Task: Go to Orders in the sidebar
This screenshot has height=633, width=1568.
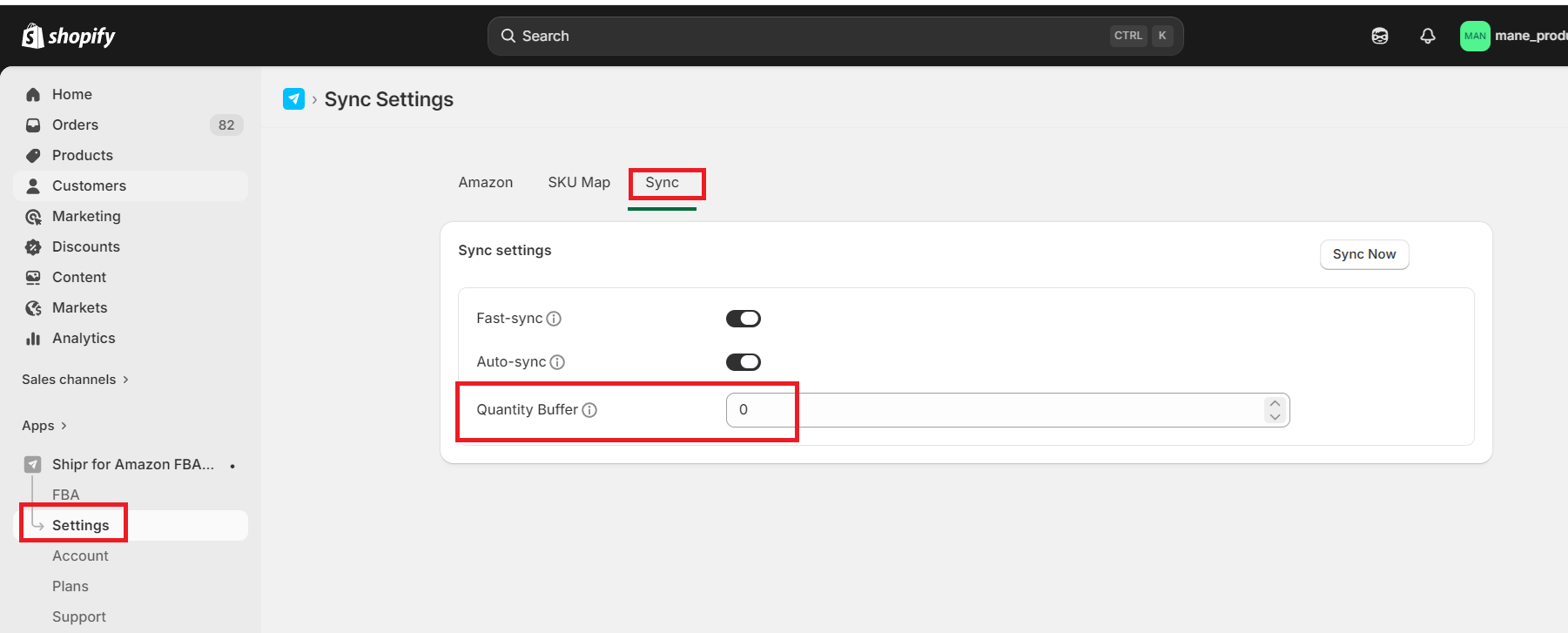Action: [75, 125]
